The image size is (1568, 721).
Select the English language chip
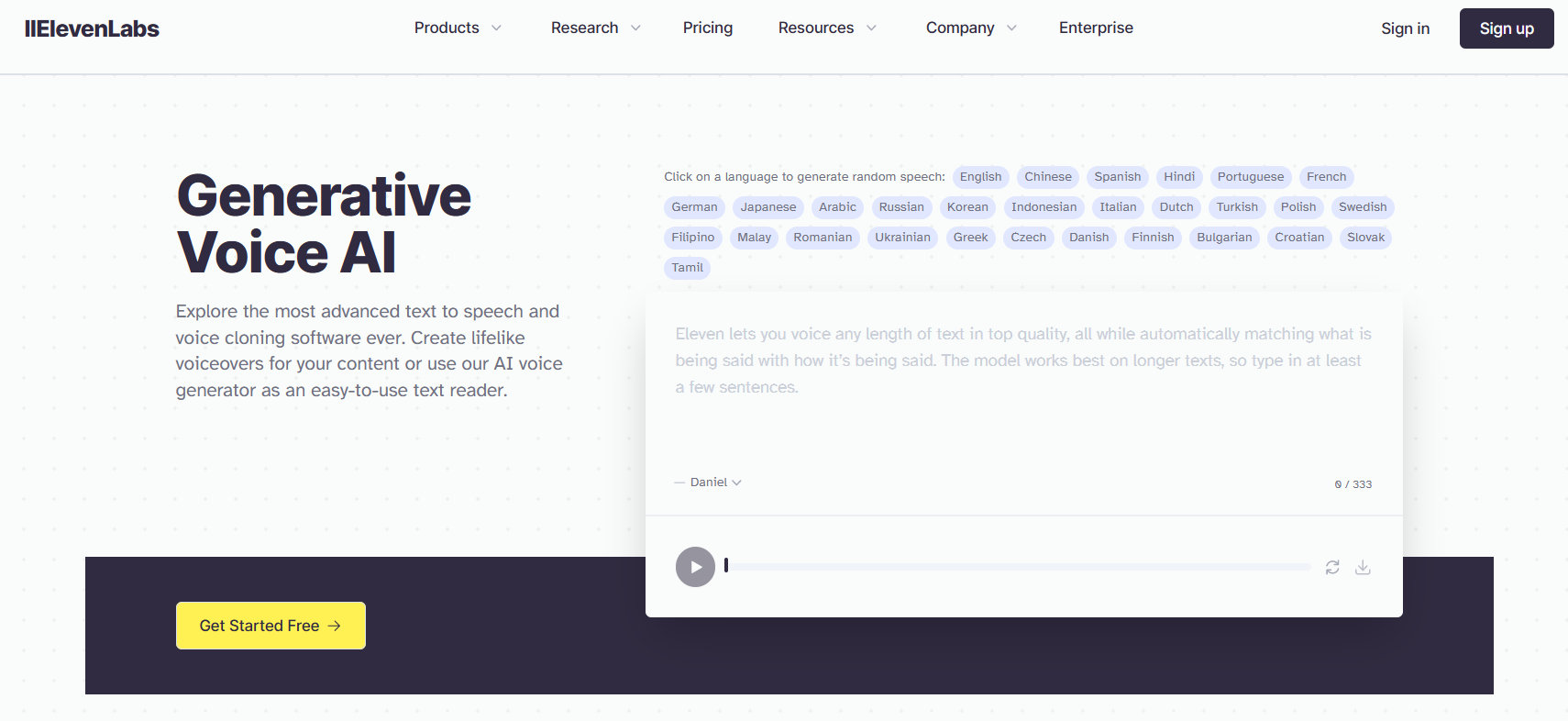pyautogui.click(x=980, y=177)
